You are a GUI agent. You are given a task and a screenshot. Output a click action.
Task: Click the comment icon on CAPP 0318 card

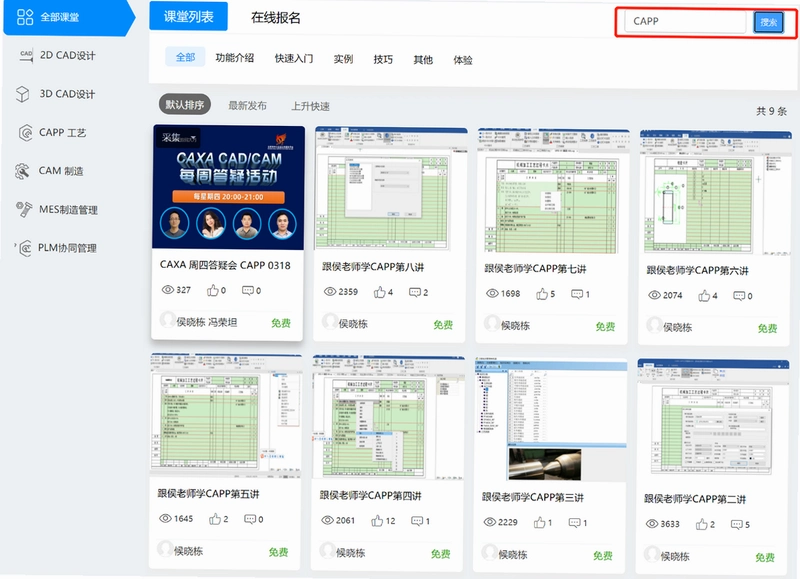(x=247, y=290)
